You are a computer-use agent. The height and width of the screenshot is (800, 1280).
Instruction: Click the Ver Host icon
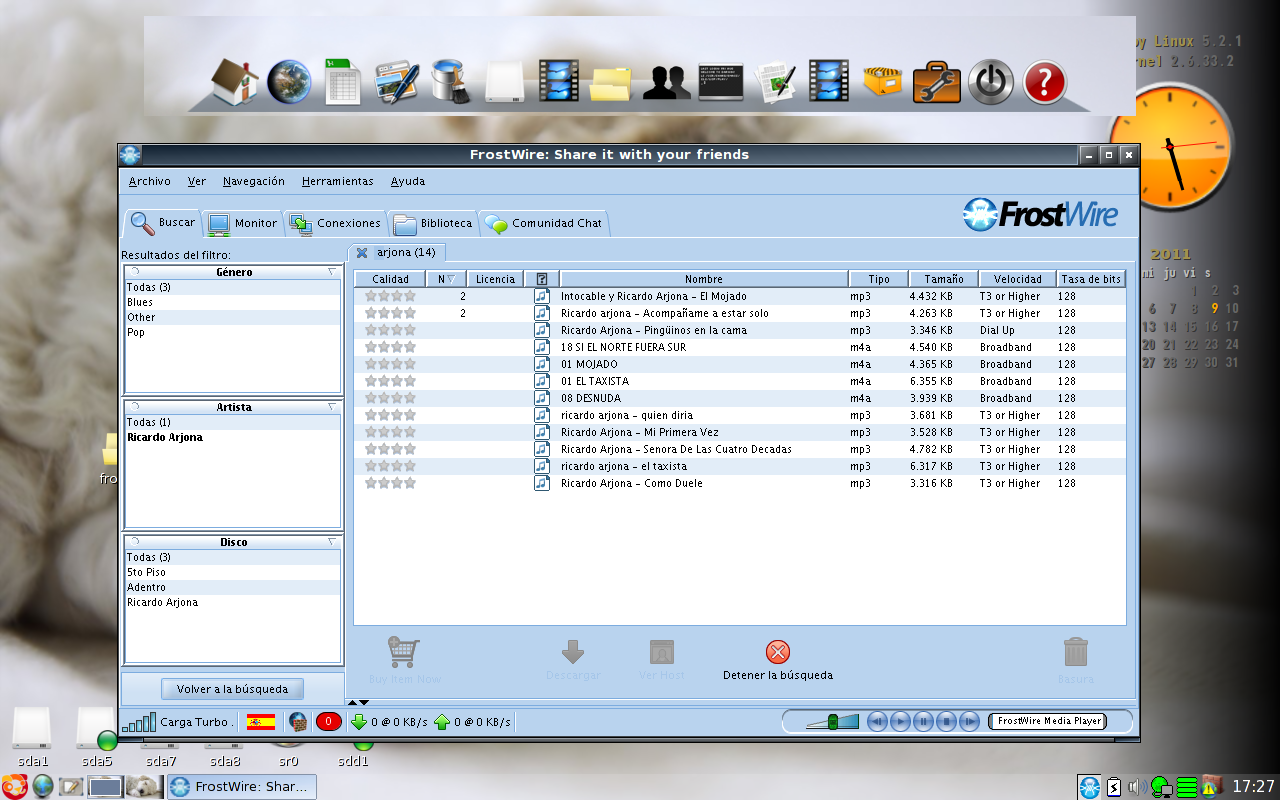point(662,660)
